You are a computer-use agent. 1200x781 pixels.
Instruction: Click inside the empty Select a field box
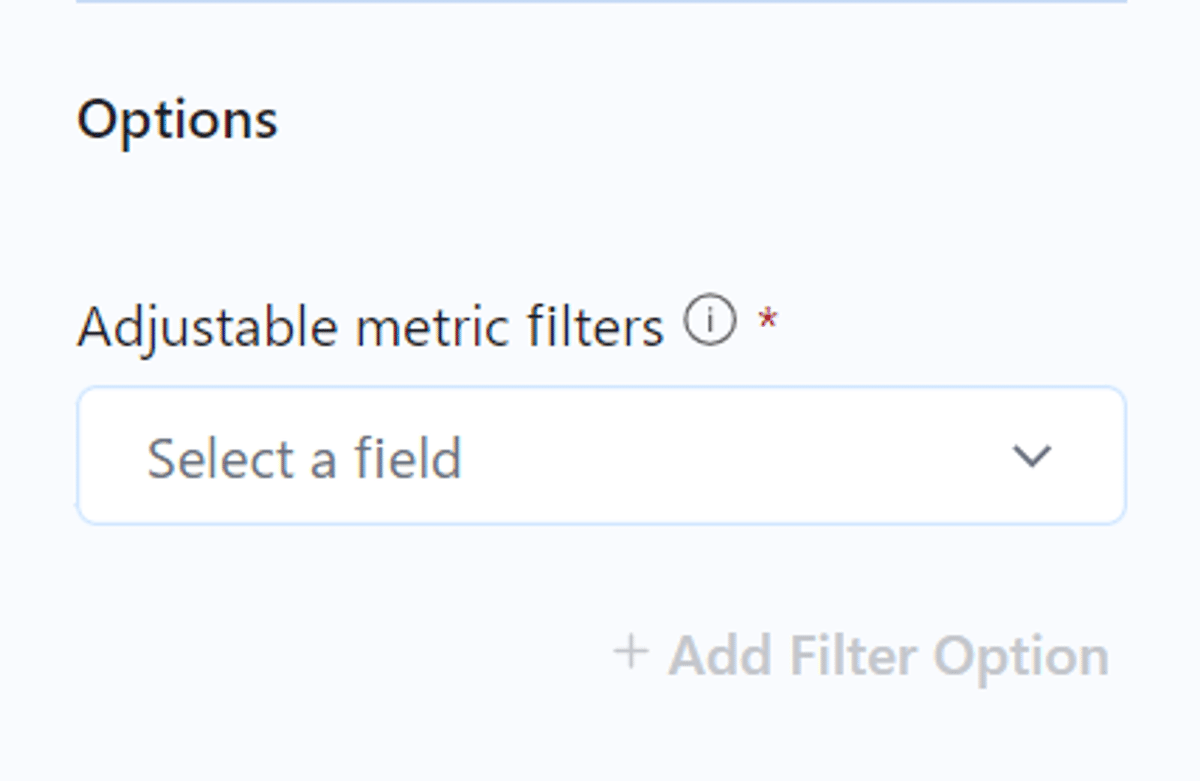coord(602,456)
